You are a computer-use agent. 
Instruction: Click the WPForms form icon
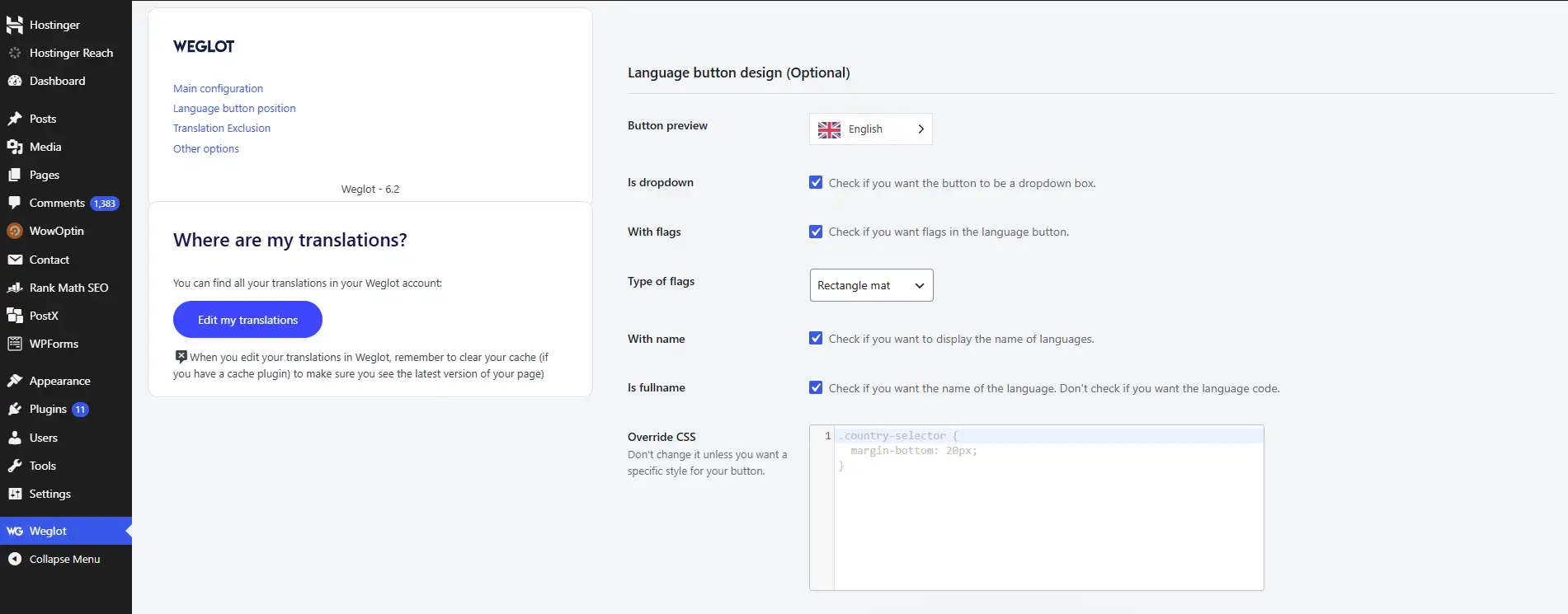click(x=15, y=344)
